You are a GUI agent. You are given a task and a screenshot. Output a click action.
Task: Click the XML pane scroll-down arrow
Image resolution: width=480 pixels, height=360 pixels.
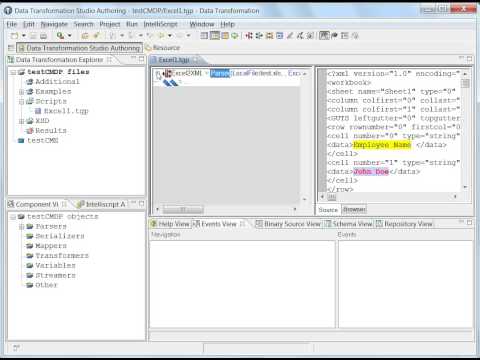(x=465, y=188)
